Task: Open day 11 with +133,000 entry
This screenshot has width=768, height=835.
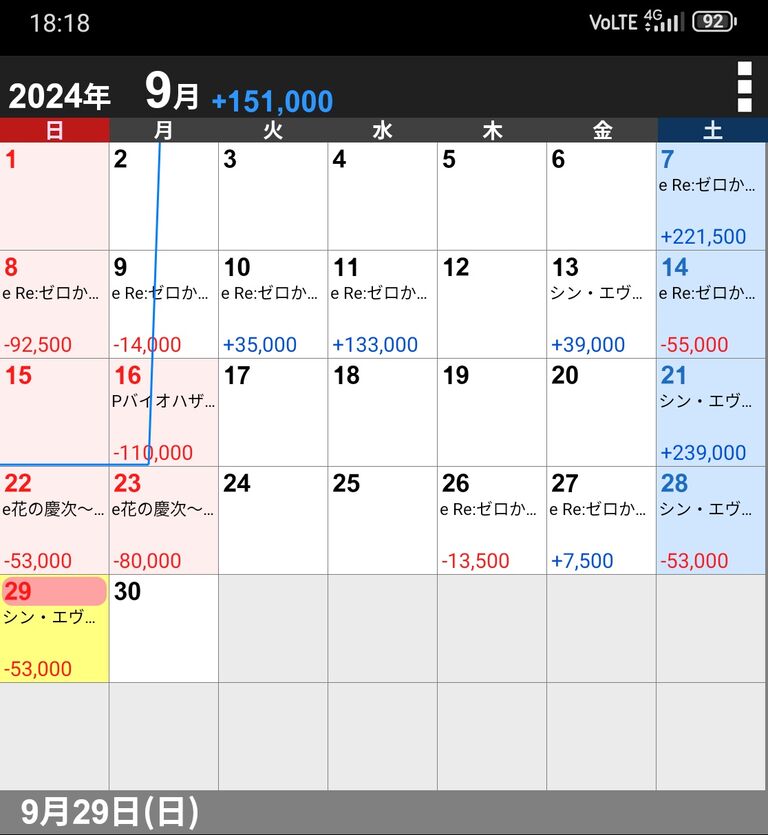Action: pos(382,305)
